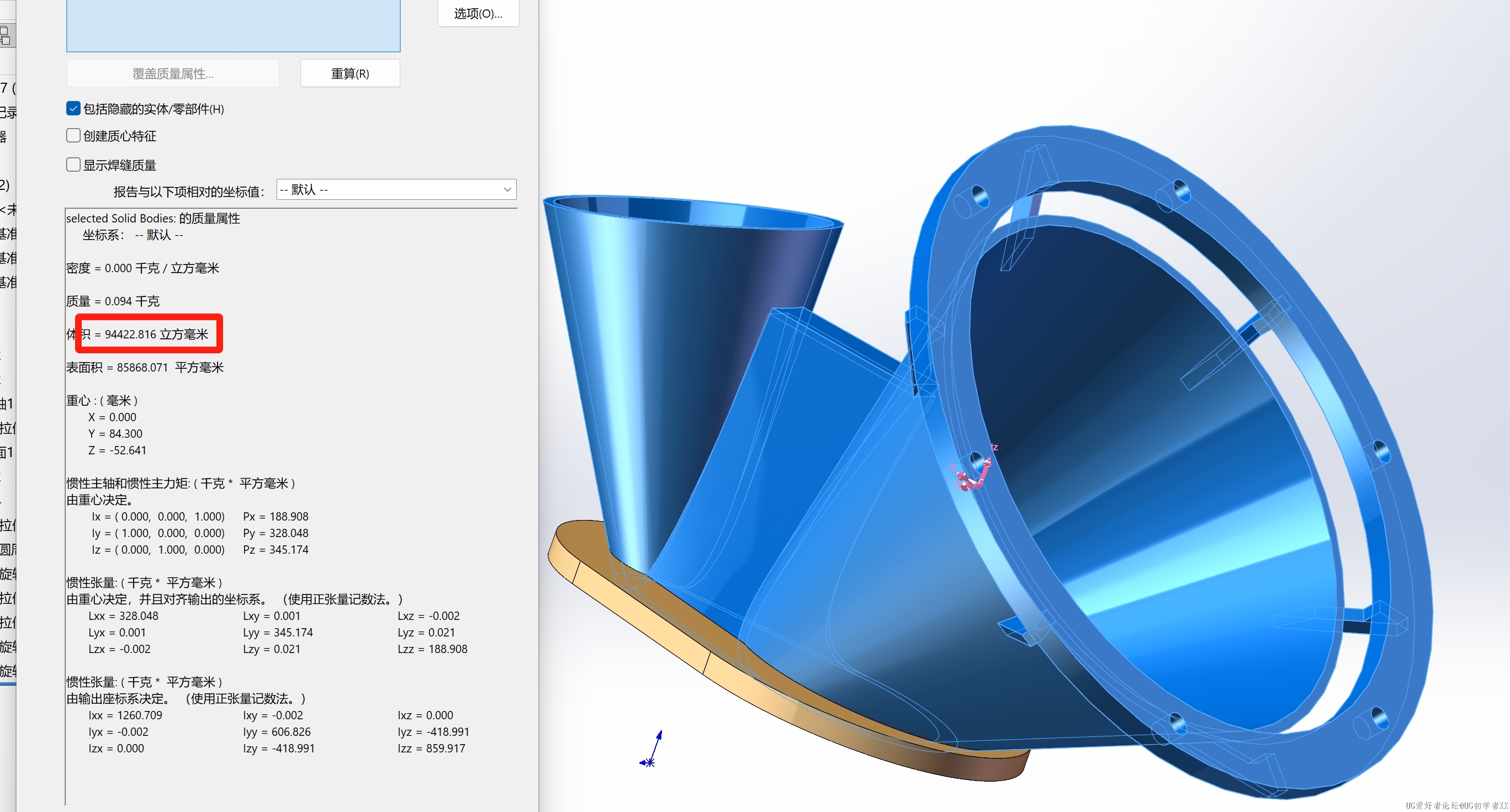Screen dimensions: 1510x812
Task: Click the '重心 : ( 毫米 )' label
Action: coord(102,400)
